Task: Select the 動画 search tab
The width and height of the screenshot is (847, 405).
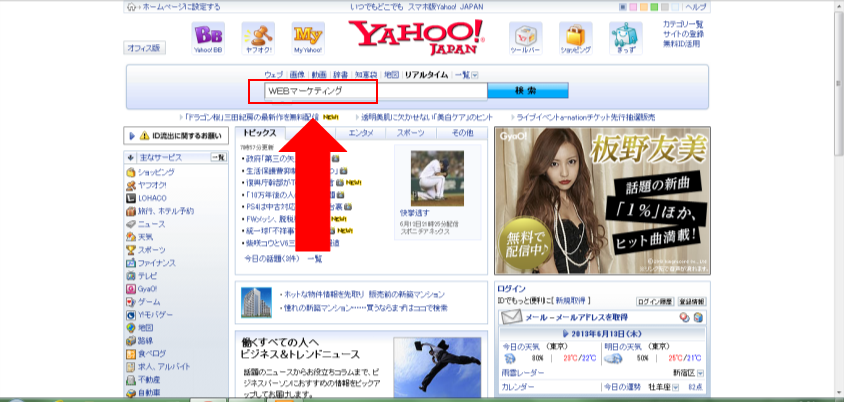Action: (319, 75)
